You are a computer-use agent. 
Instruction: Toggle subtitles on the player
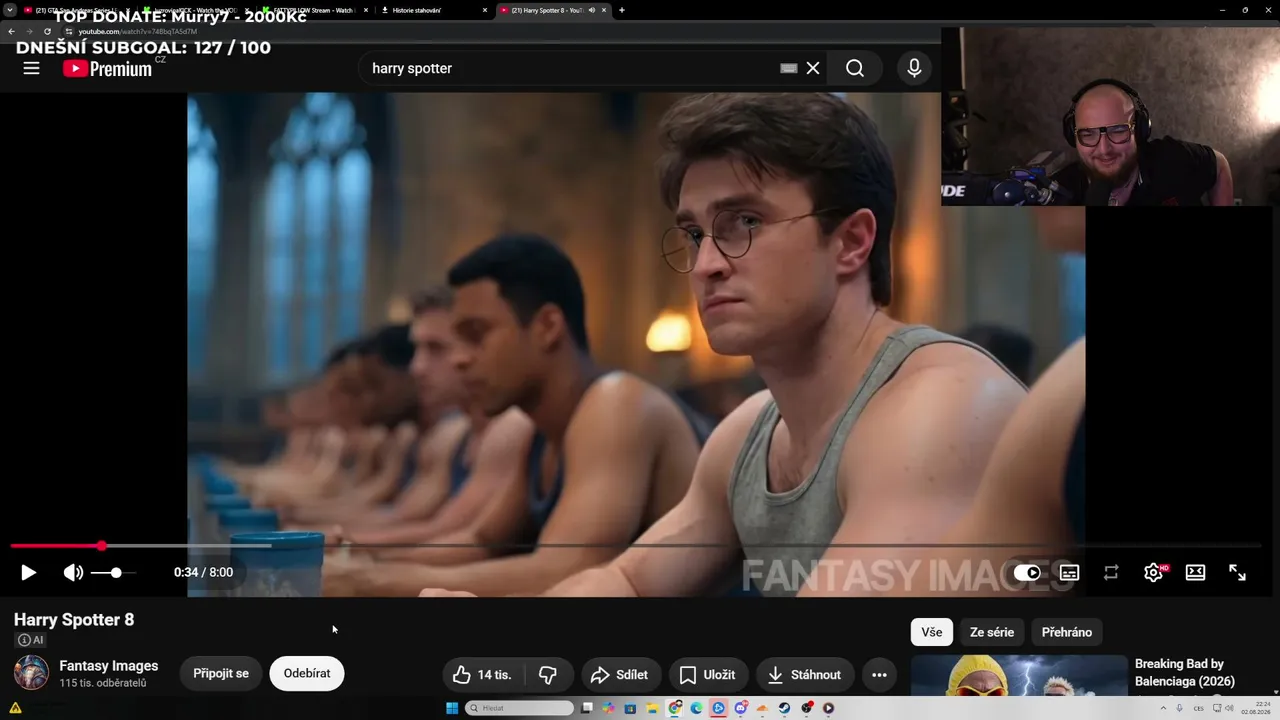click(1069, 572)
